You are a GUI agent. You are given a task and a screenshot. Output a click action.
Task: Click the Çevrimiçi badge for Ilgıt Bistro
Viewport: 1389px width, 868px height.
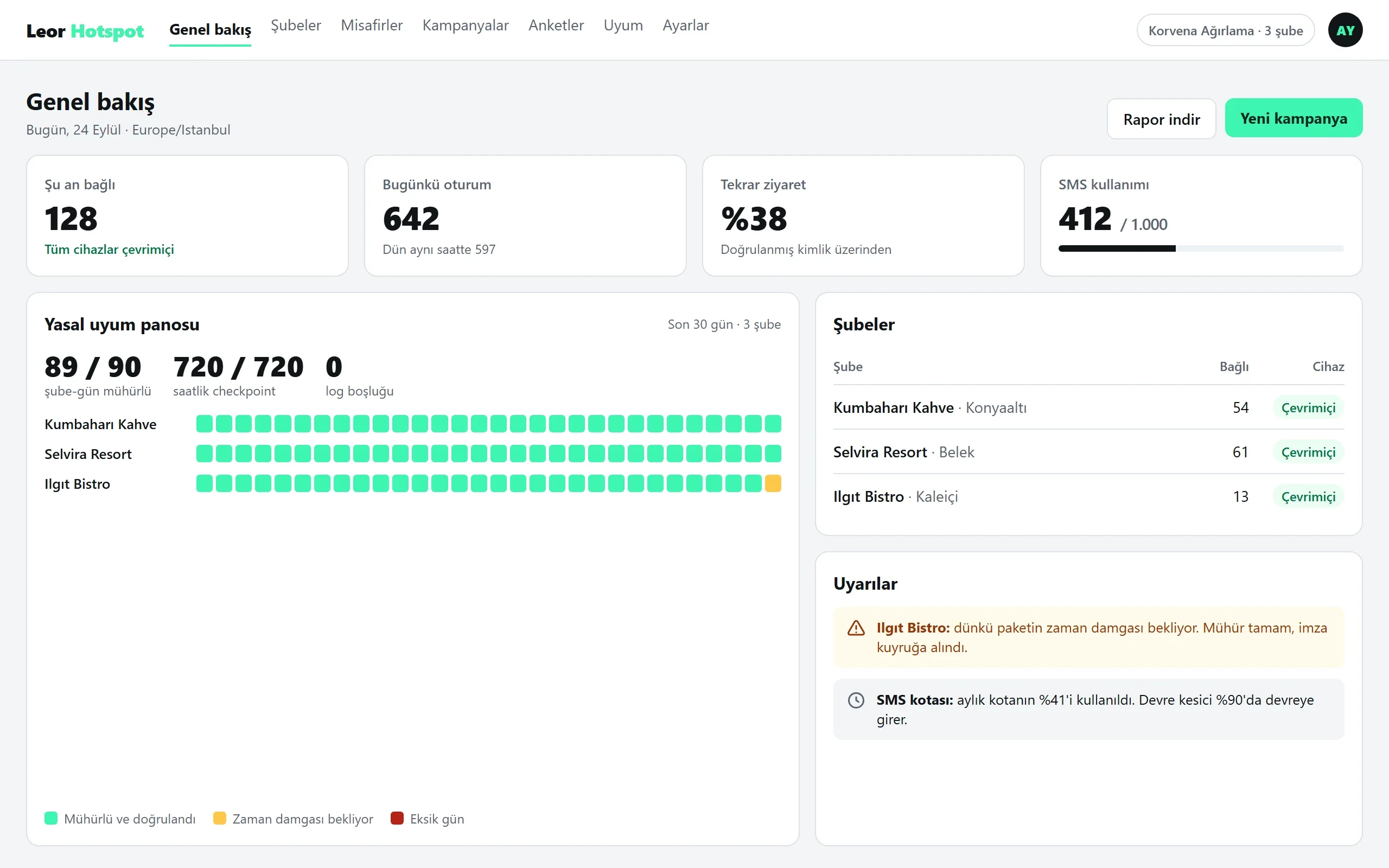coord(1308,496)
